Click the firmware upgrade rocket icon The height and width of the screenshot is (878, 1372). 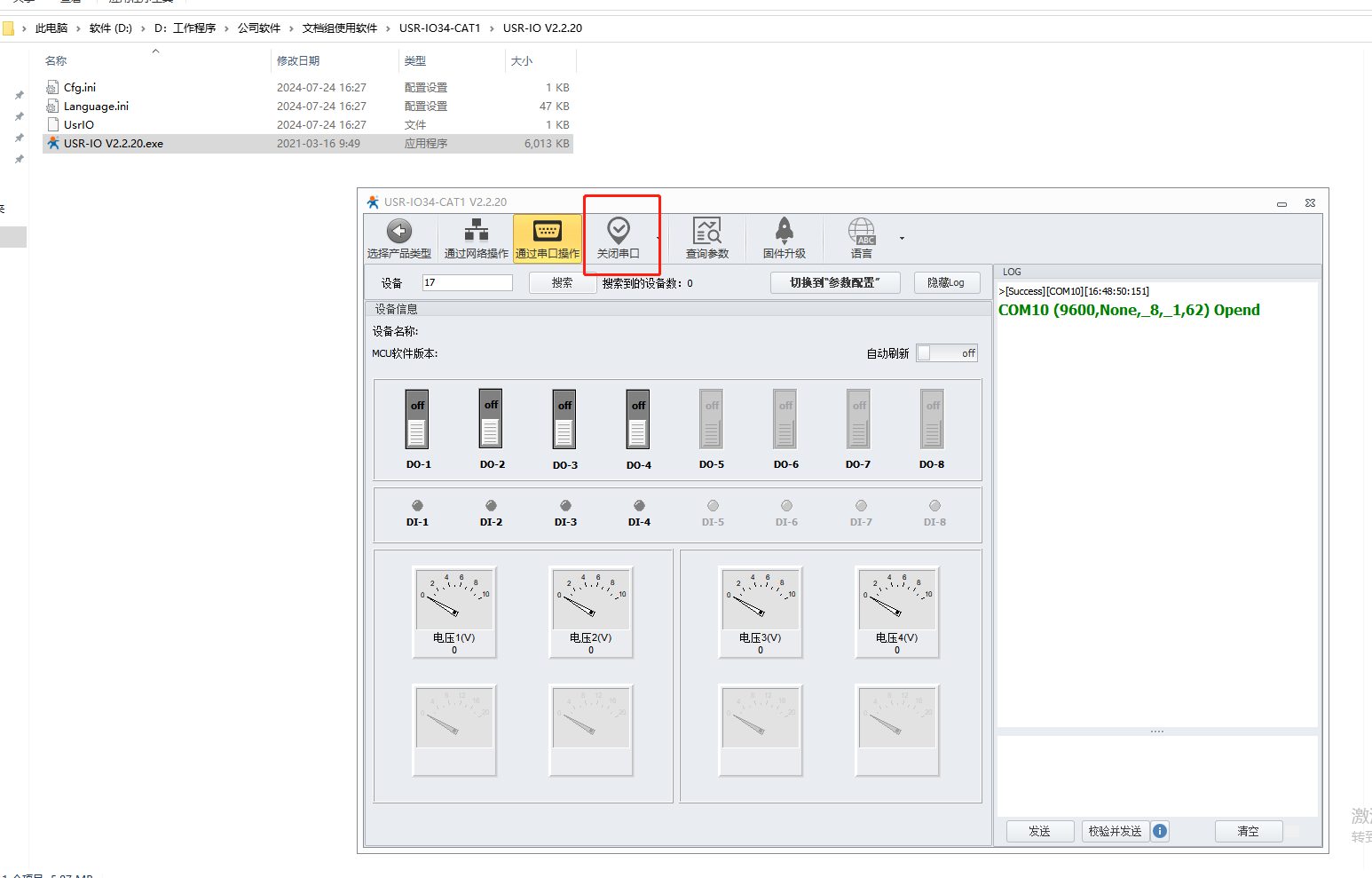(x=785, y=232)
